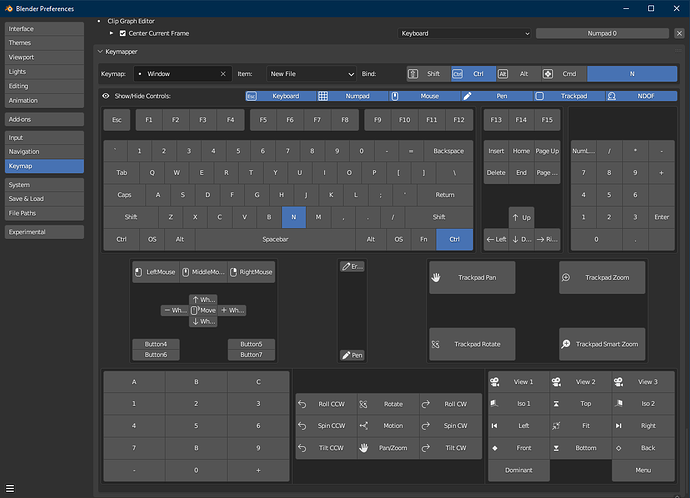Screen dimensions: 690x498
Task: Expand Center Current Frame entry
Action: pyautogui.click(x=111, y=33)
